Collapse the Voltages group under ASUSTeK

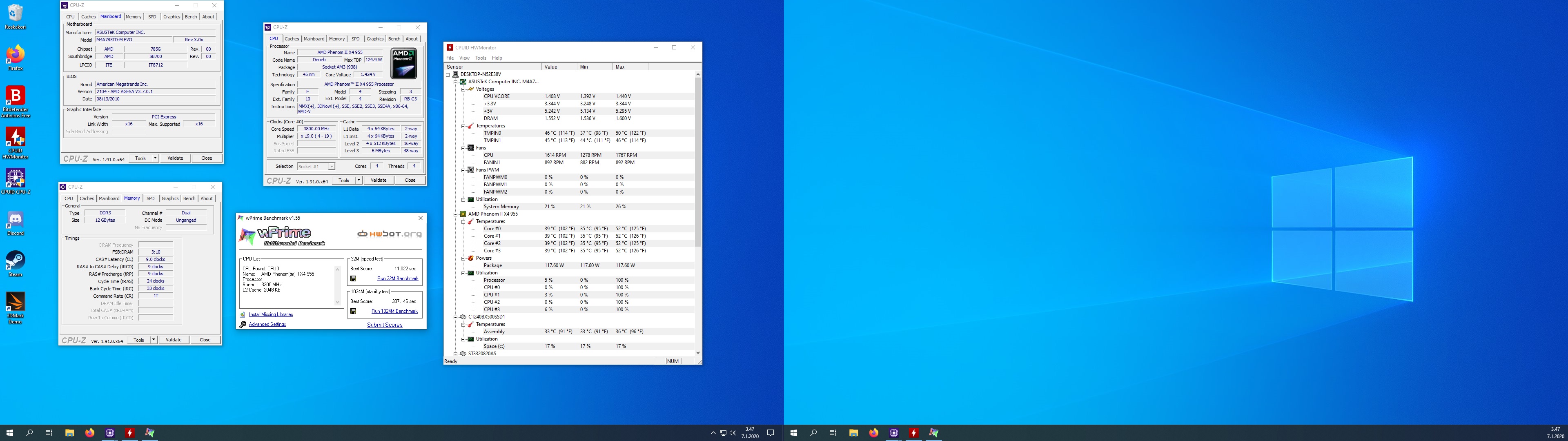click(463, 89)
